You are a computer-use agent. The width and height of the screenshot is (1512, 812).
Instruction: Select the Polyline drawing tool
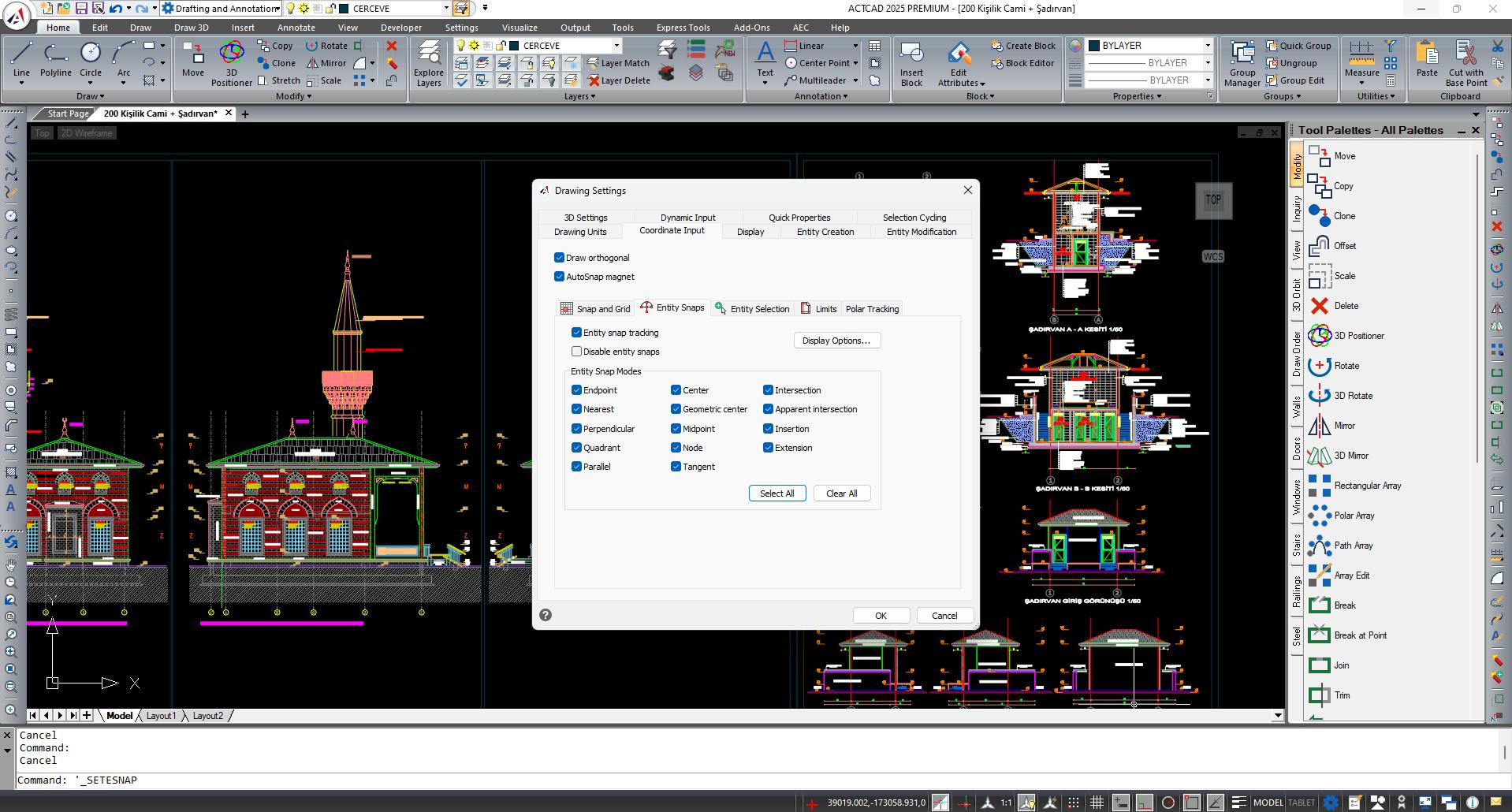[55, 60]
